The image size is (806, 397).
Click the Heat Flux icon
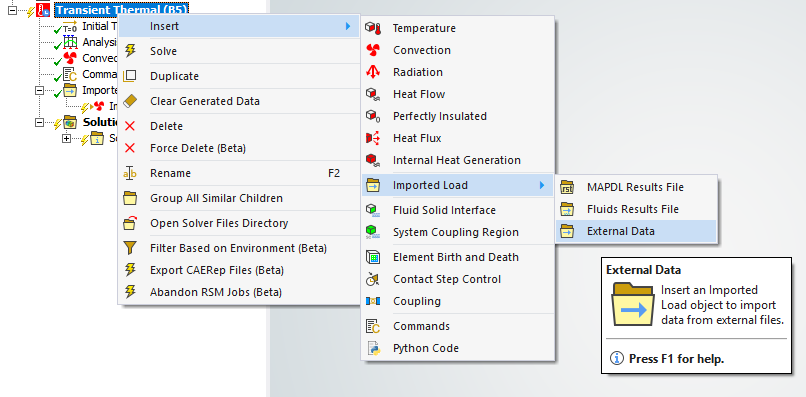373,138
